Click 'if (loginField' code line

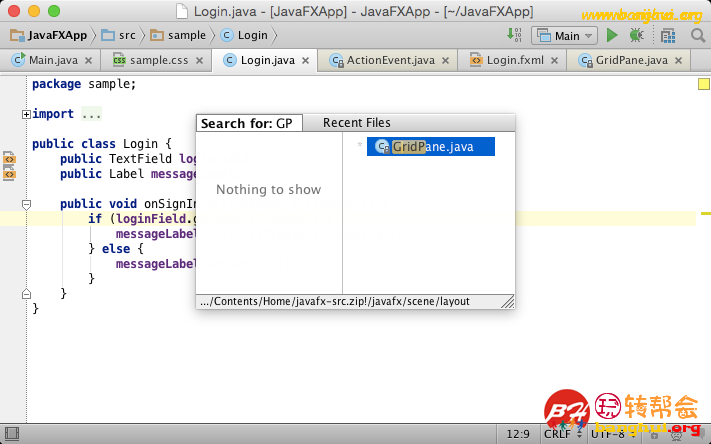click(x=142, y=219)
